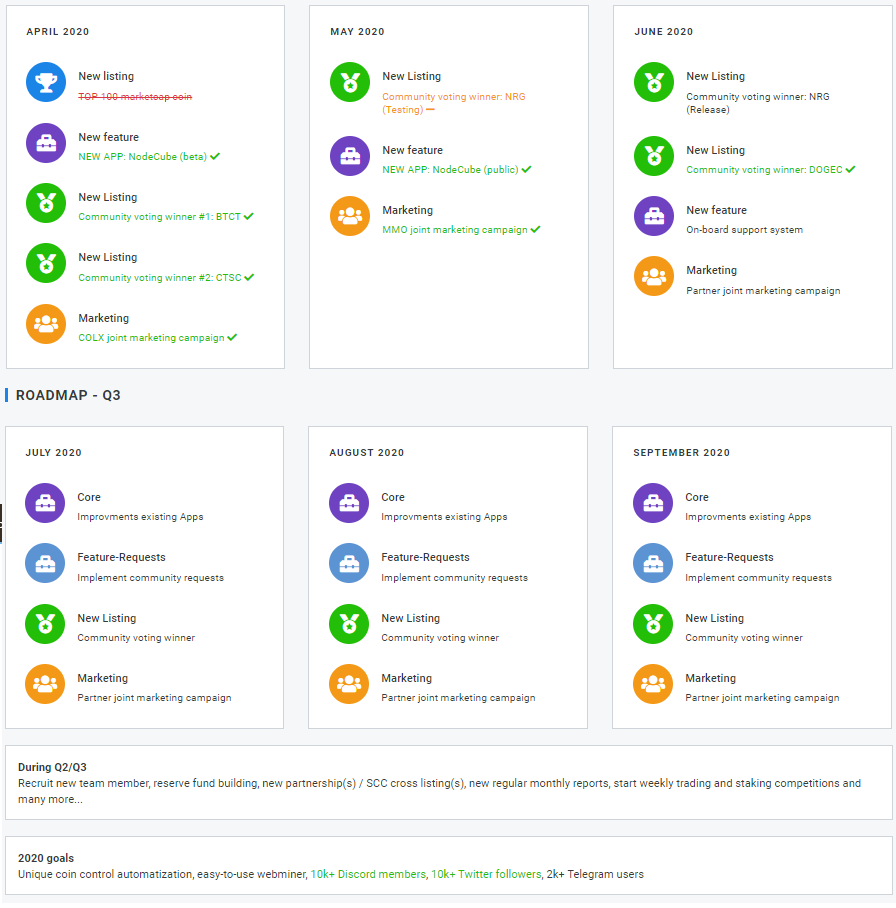Click the checkmark next to CTSC winner
The image size is (896, 908).
[x=249, y=277]
